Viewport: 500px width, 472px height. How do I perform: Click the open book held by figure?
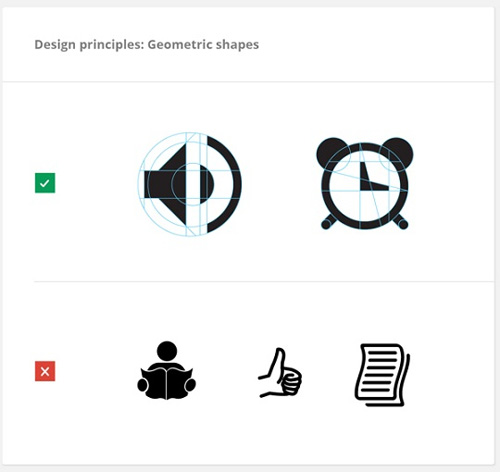click(x=166, y=383)
